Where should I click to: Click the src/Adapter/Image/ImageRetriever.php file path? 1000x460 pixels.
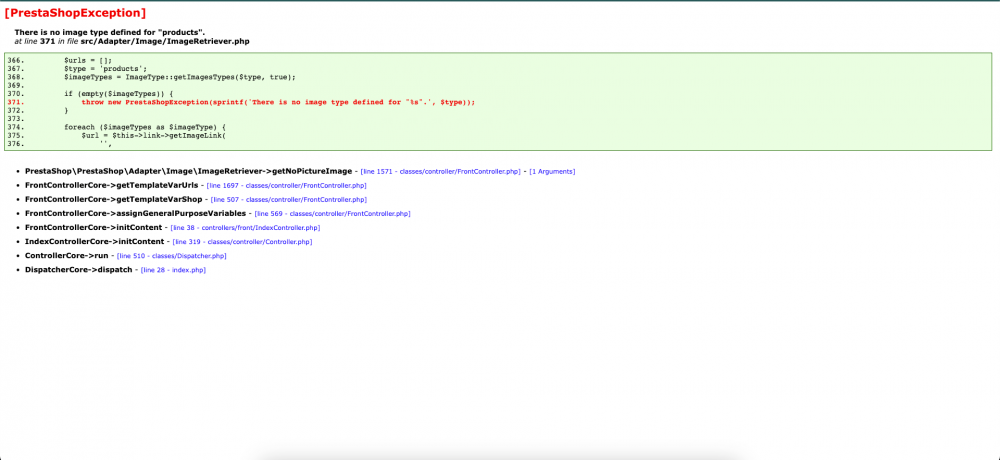[165, 41]
